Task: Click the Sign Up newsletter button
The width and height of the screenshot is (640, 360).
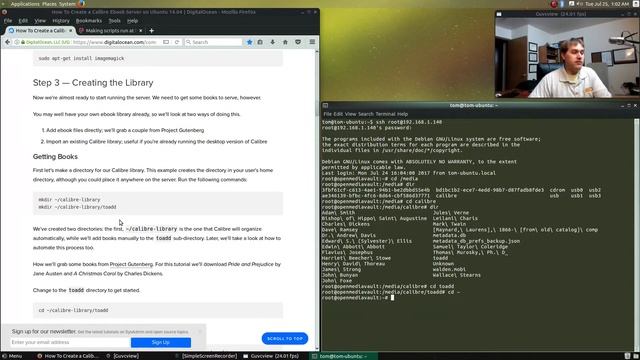Action: tap(161, 342)
